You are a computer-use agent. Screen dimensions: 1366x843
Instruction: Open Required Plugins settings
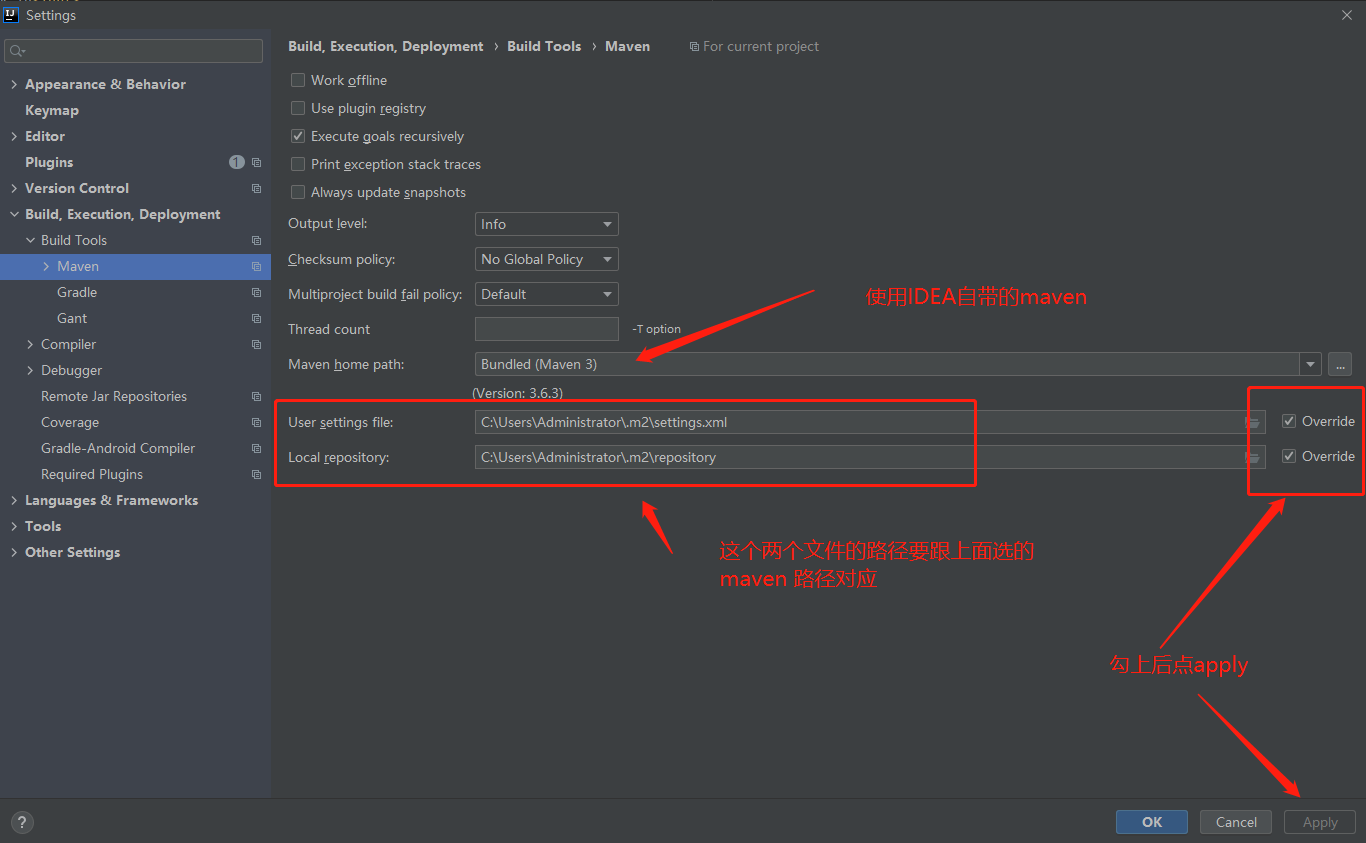pyautogui.click(x=92, y=474)
